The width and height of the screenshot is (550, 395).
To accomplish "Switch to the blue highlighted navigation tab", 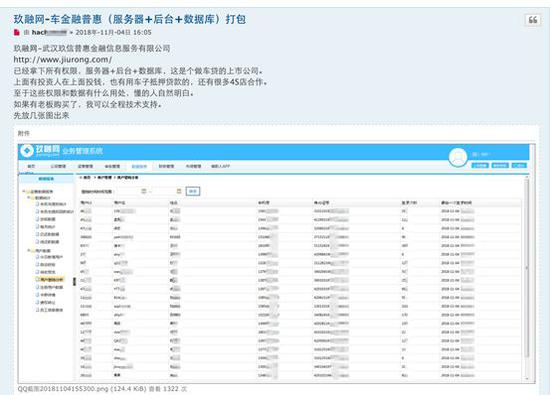I will [x=139, y=166].
